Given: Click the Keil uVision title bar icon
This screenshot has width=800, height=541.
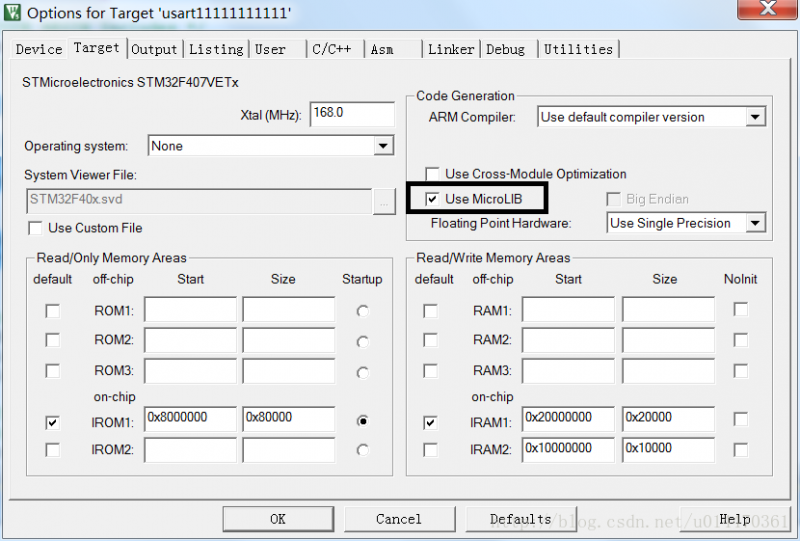Looking at the screenshot, I should tap(12, 12).
